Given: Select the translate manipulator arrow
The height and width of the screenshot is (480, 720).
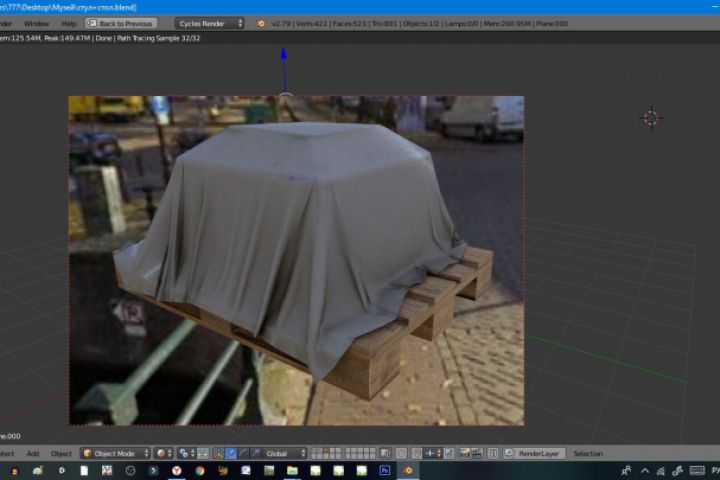Looking at the screenshot, I should click(231, 453).
